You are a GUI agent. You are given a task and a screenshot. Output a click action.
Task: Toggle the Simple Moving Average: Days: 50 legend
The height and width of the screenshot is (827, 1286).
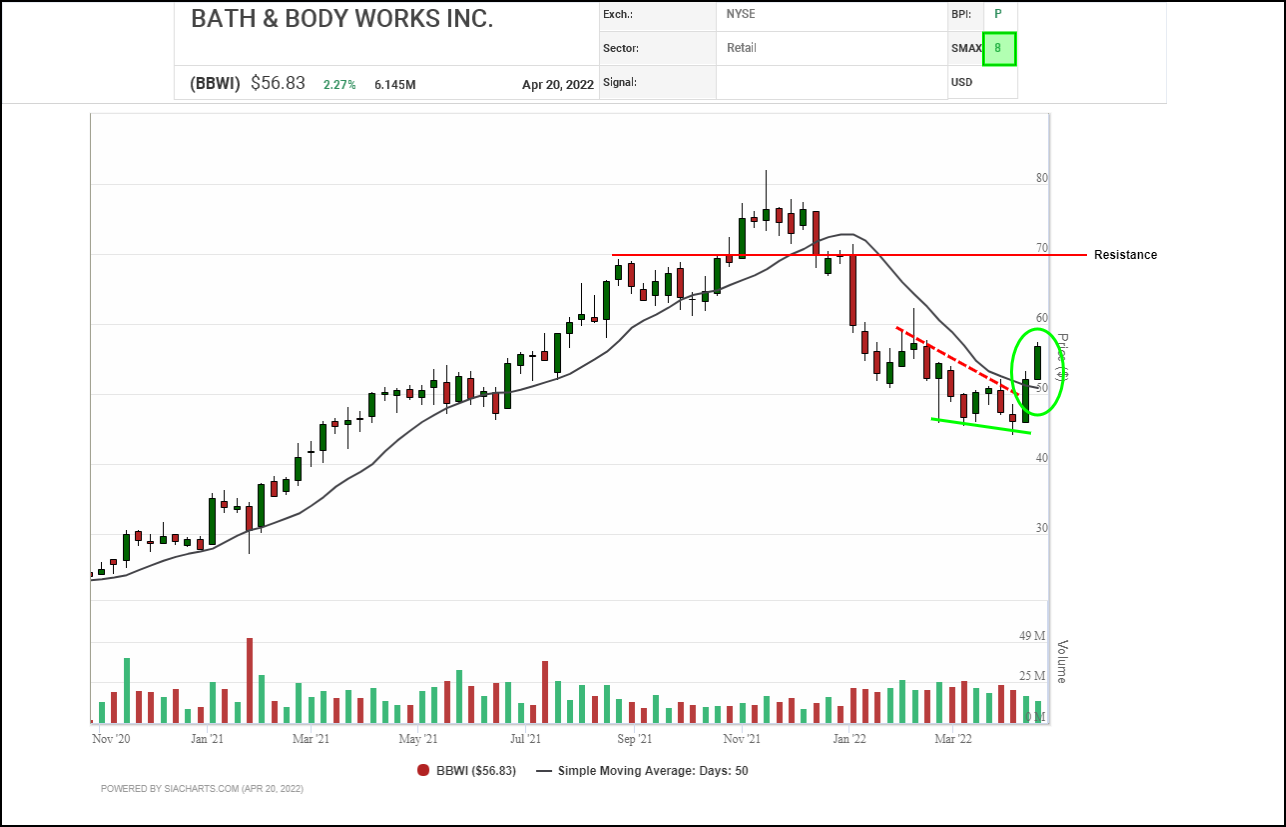pos(653,771)
